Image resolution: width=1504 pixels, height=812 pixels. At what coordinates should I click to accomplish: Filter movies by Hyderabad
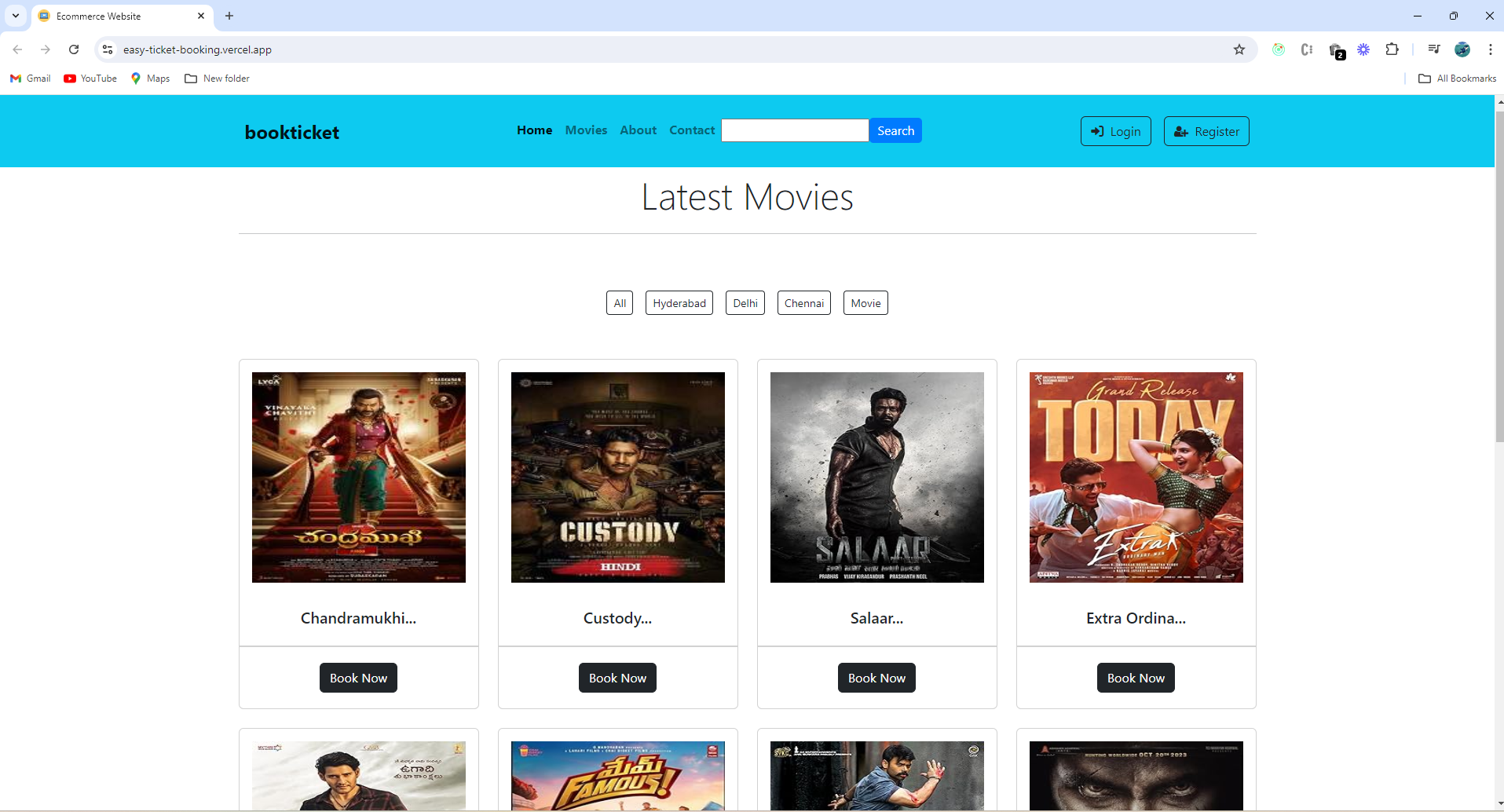[679, 303]
